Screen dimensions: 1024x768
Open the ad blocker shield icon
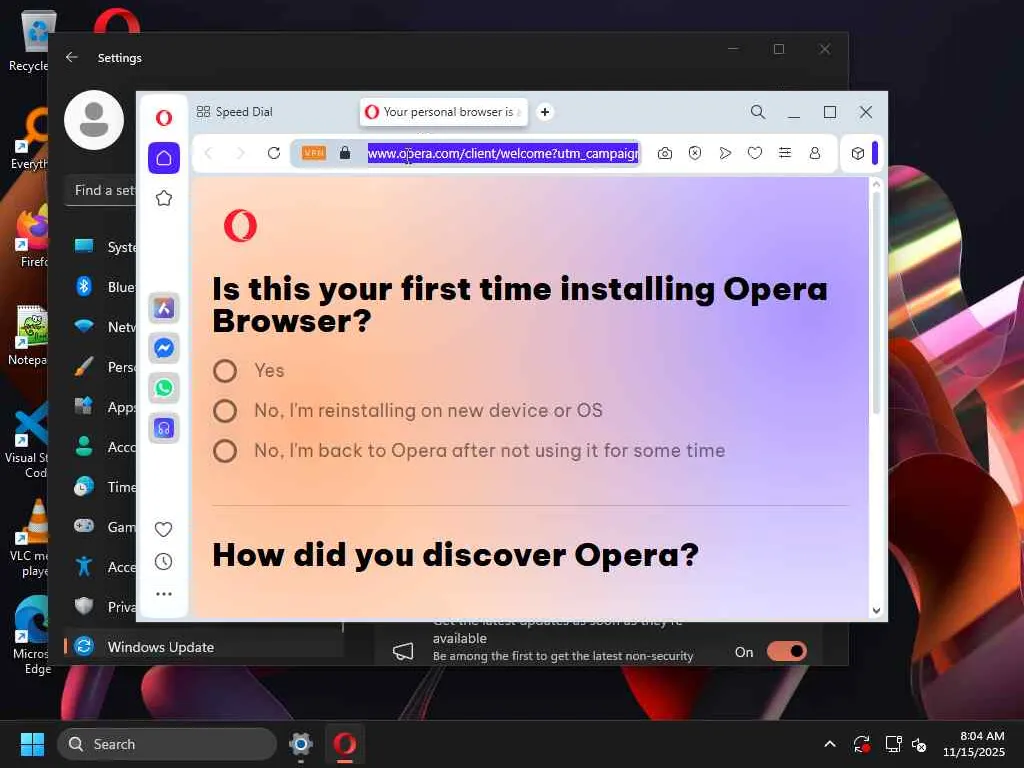click(x=695, y=153)
